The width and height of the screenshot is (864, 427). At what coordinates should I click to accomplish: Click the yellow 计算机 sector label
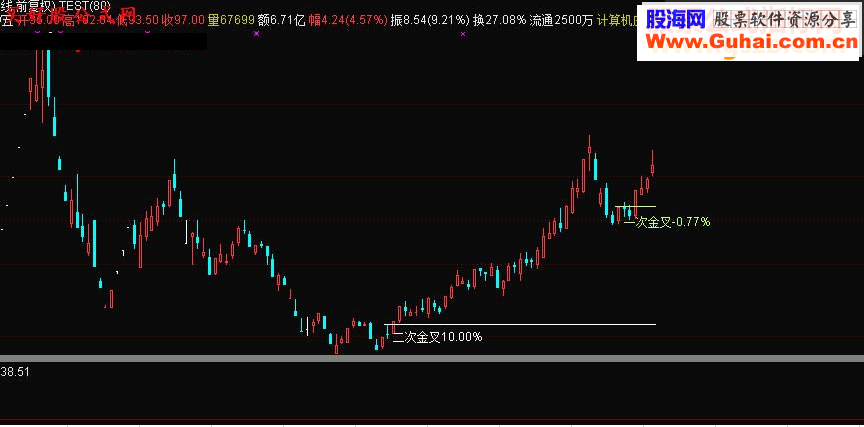coord(617,20)
